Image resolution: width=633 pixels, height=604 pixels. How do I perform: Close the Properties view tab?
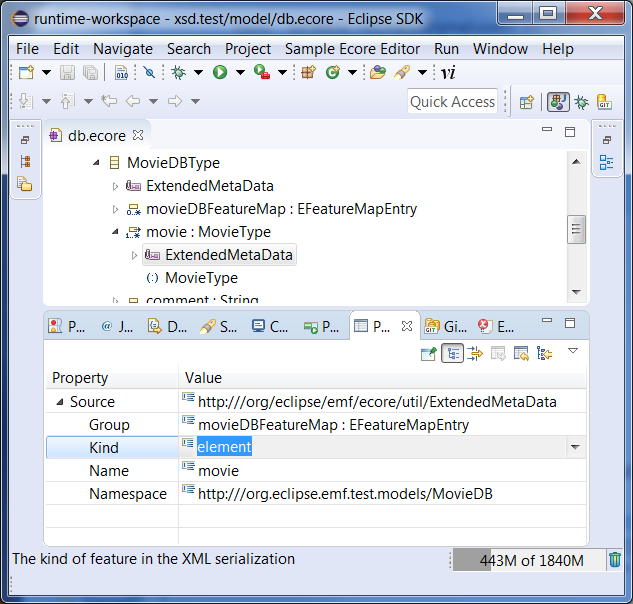click(407, 326)
